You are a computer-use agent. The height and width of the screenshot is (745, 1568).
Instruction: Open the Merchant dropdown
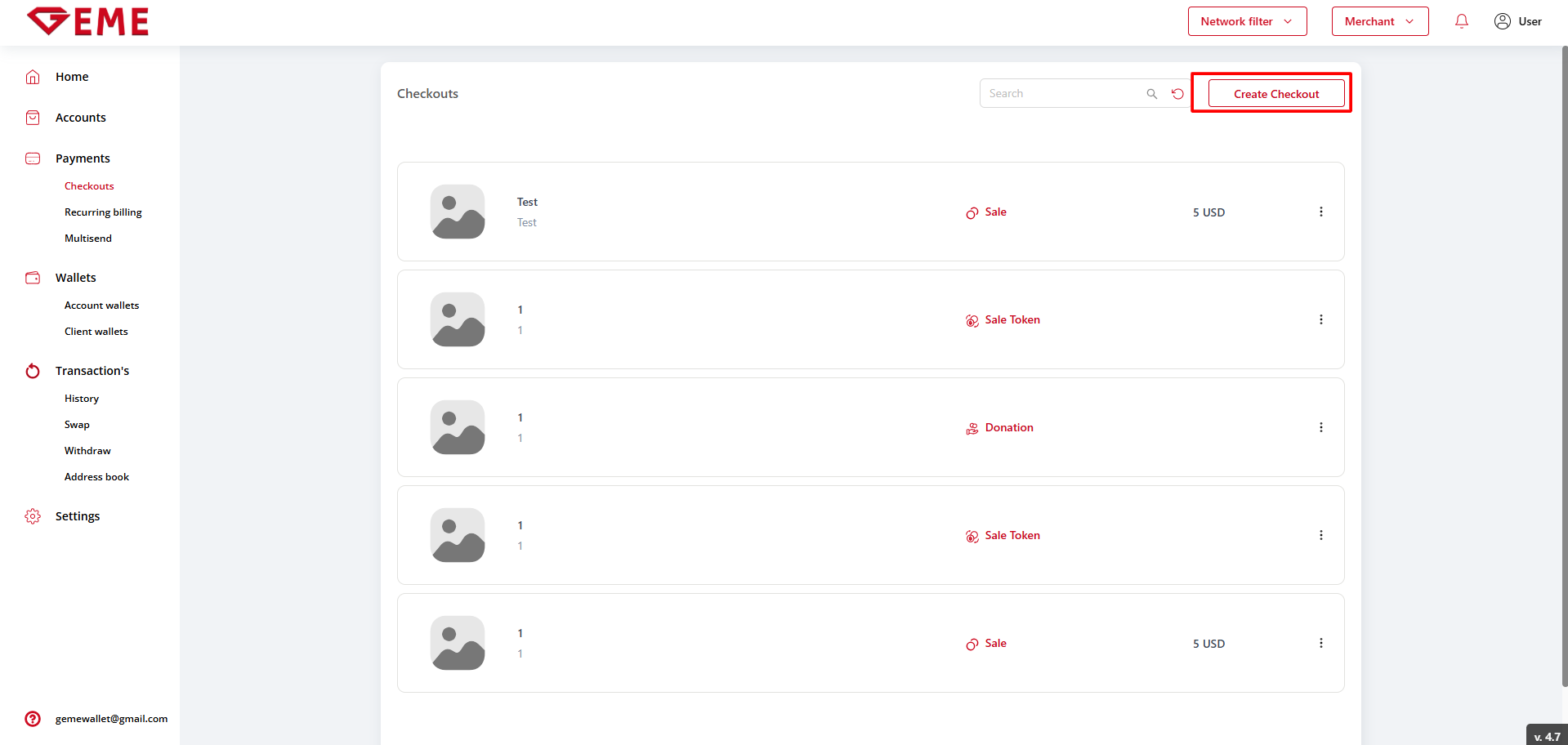click(1379, 21)
